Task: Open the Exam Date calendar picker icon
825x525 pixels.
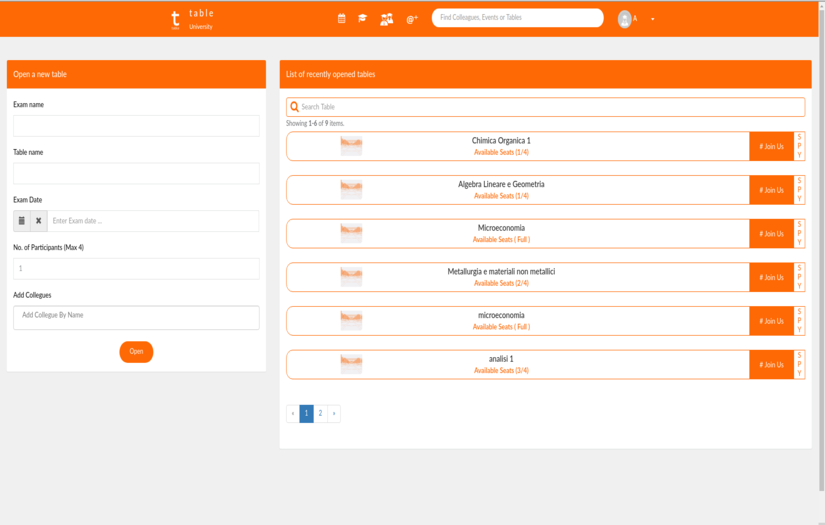Action: [22, 221]
